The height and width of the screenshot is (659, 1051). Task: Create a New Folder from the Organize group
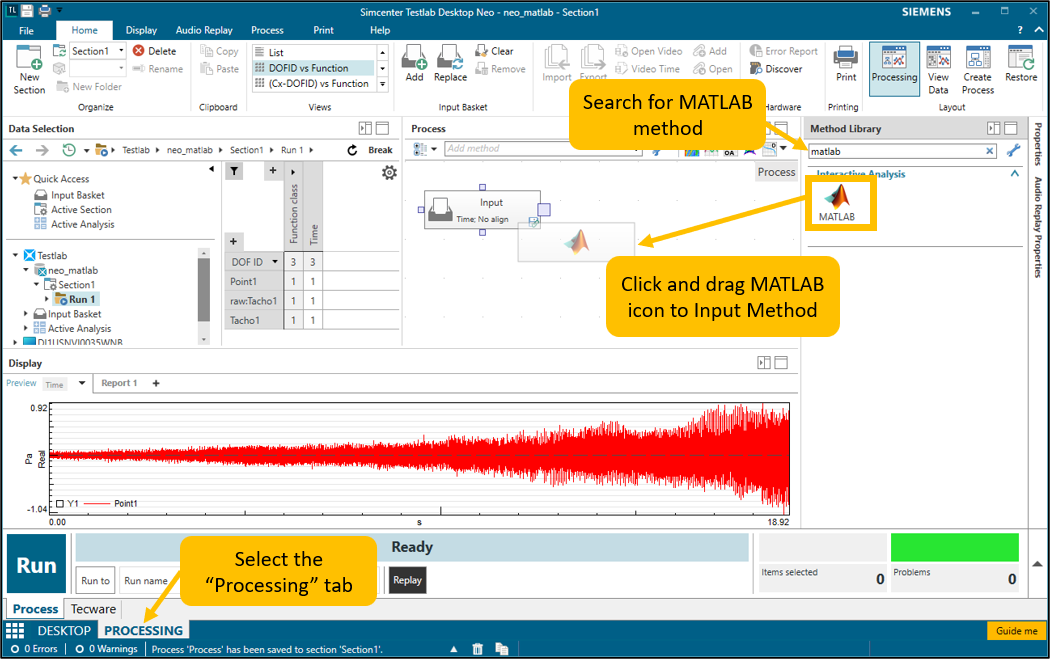pos(89,86)
